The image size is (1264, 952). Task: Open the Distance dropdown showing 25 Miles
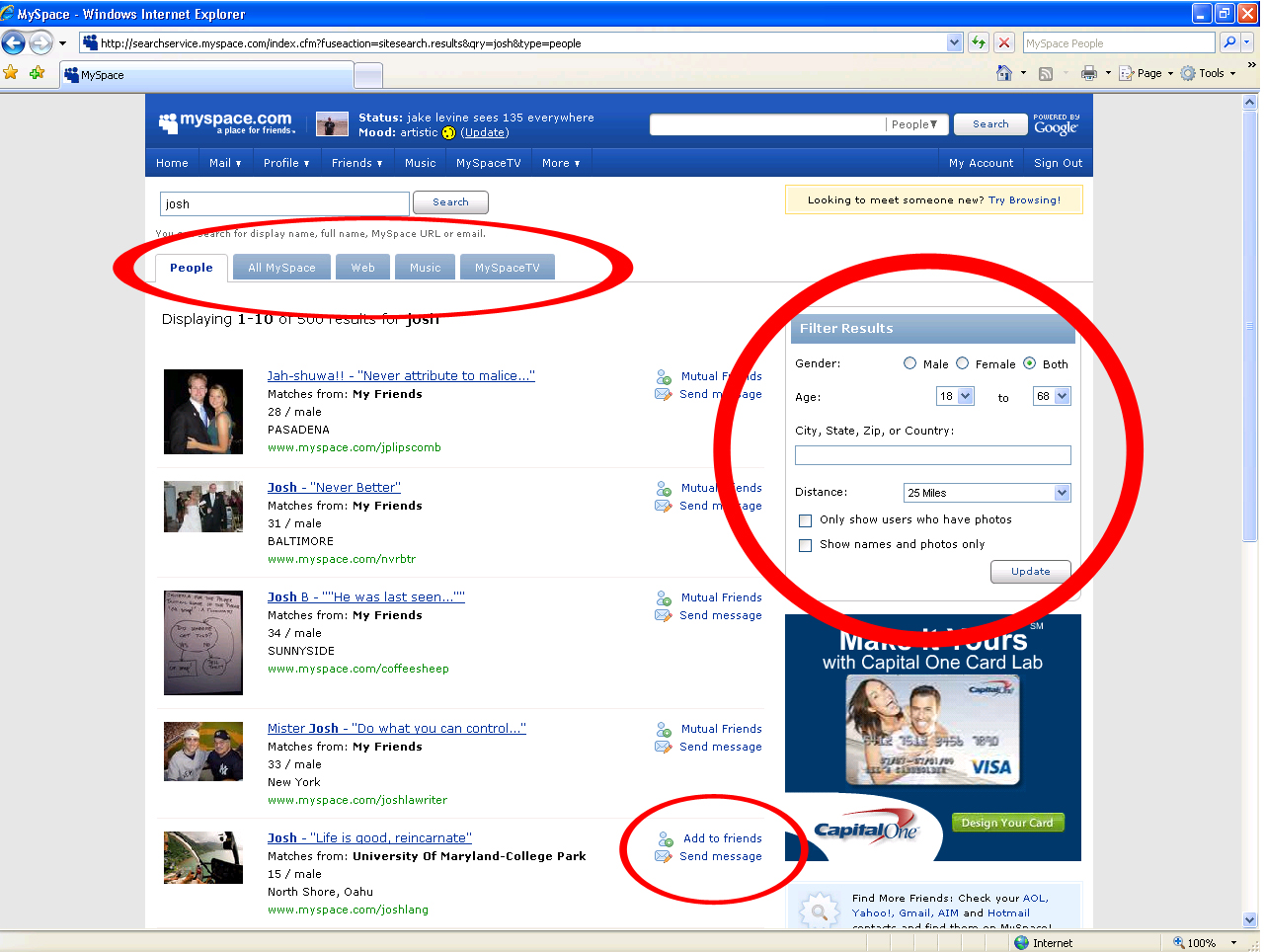pyautogui.click(x=987, y=493)
